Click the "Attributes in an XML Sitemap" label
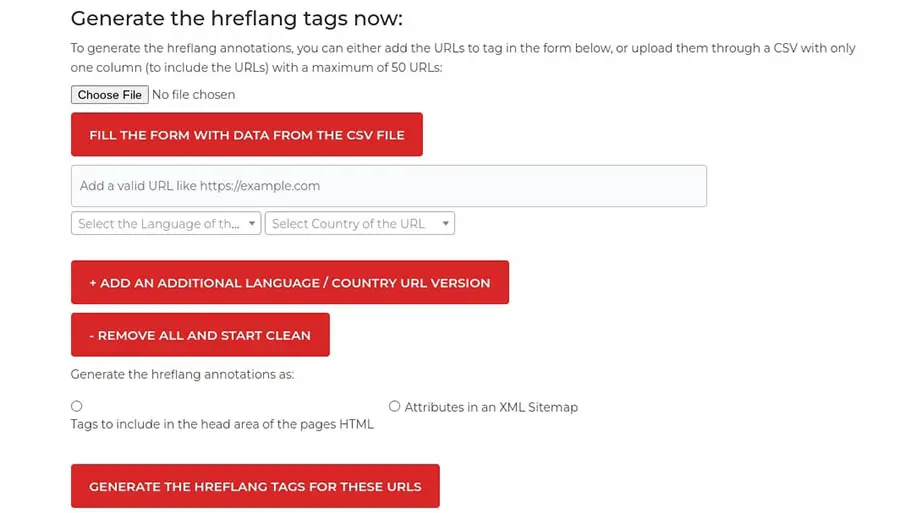This screenshot has width=900, height=513. (491, 408)
